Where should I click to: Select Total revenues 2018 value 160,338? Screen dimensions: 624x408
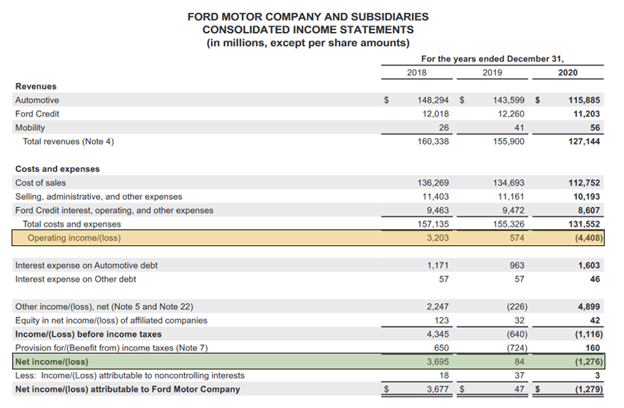pyautogui.click(x=433, y=141)
